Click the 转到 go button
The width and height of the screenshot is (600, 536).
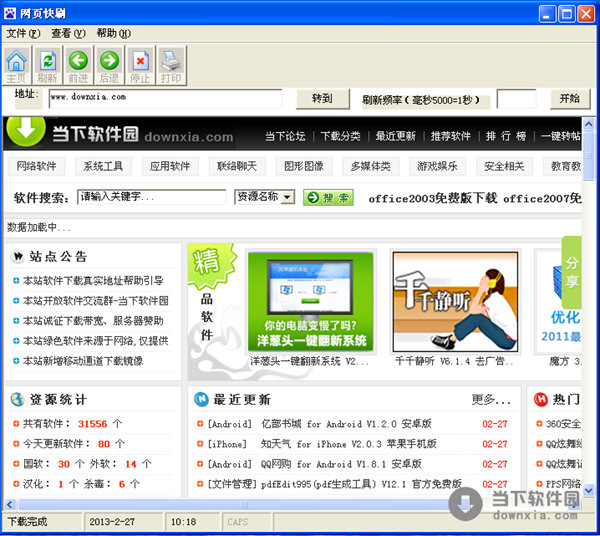(323, 99)
